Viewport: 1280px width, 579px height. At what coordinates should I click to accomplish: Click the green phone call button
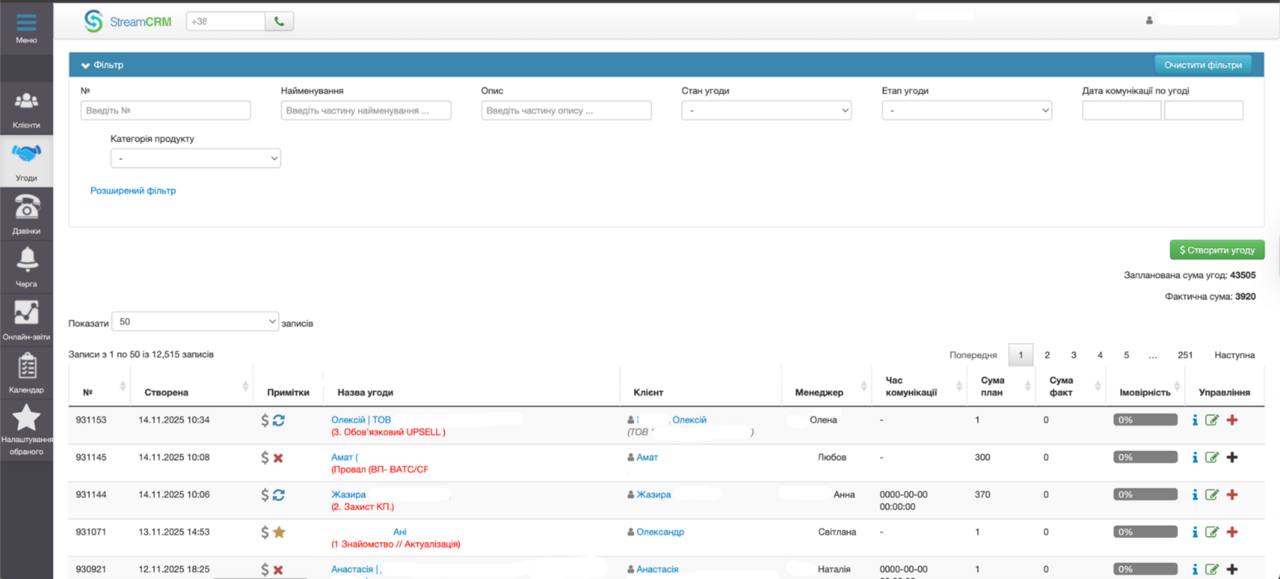click(279, 21)
